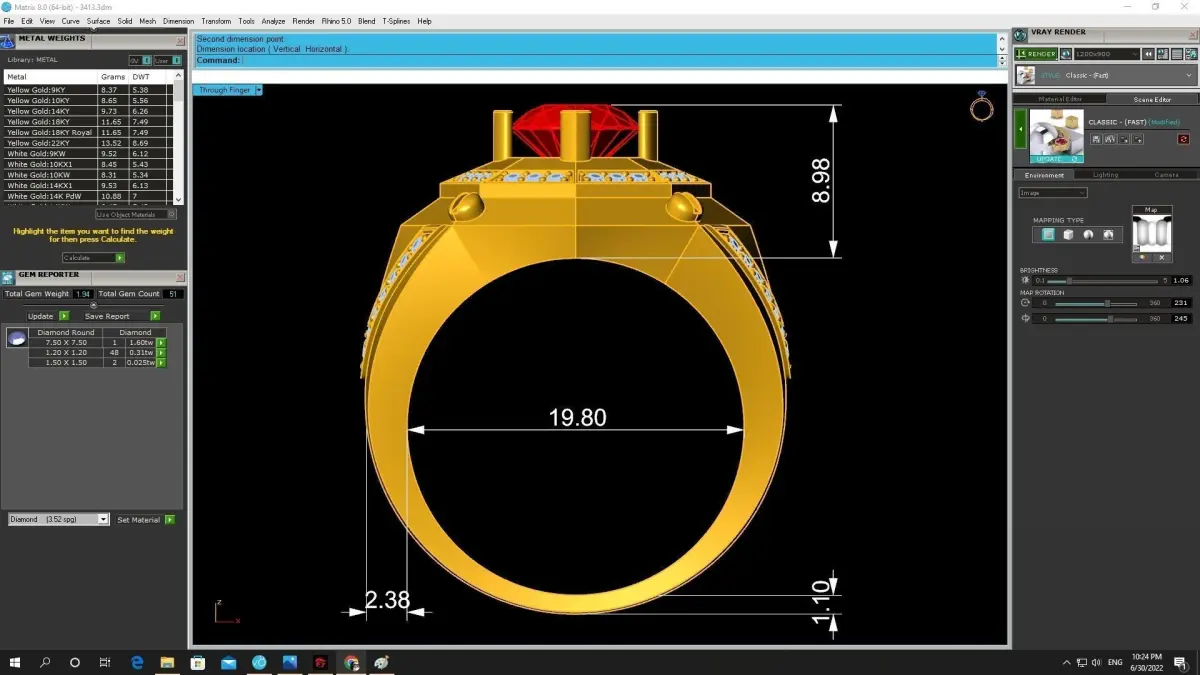Open the Rhino 5.0 menu

point(336,21)
